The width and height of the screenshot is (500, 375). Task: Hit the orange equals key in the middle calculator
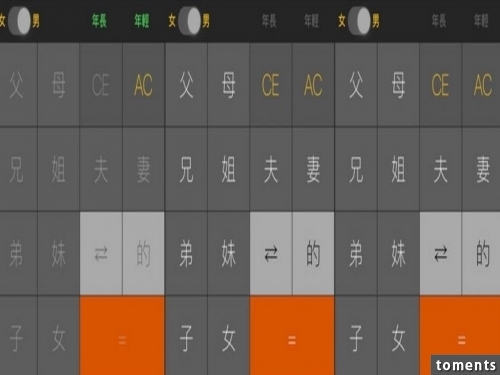[x=292, y=336]
